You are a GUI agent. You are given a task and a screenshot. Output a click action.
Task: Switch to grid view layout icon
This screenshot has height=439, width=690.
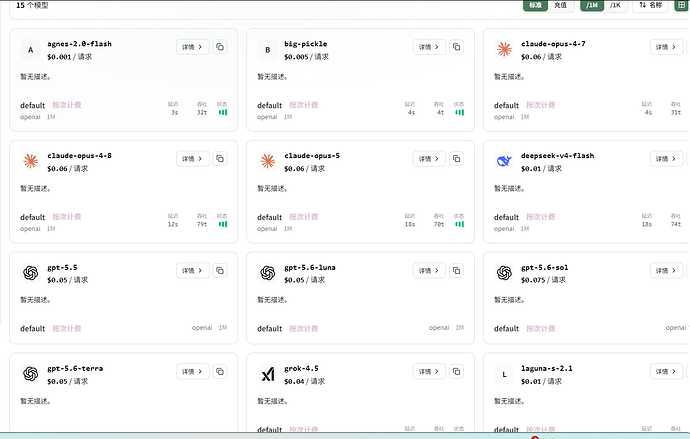click(682, 5)
